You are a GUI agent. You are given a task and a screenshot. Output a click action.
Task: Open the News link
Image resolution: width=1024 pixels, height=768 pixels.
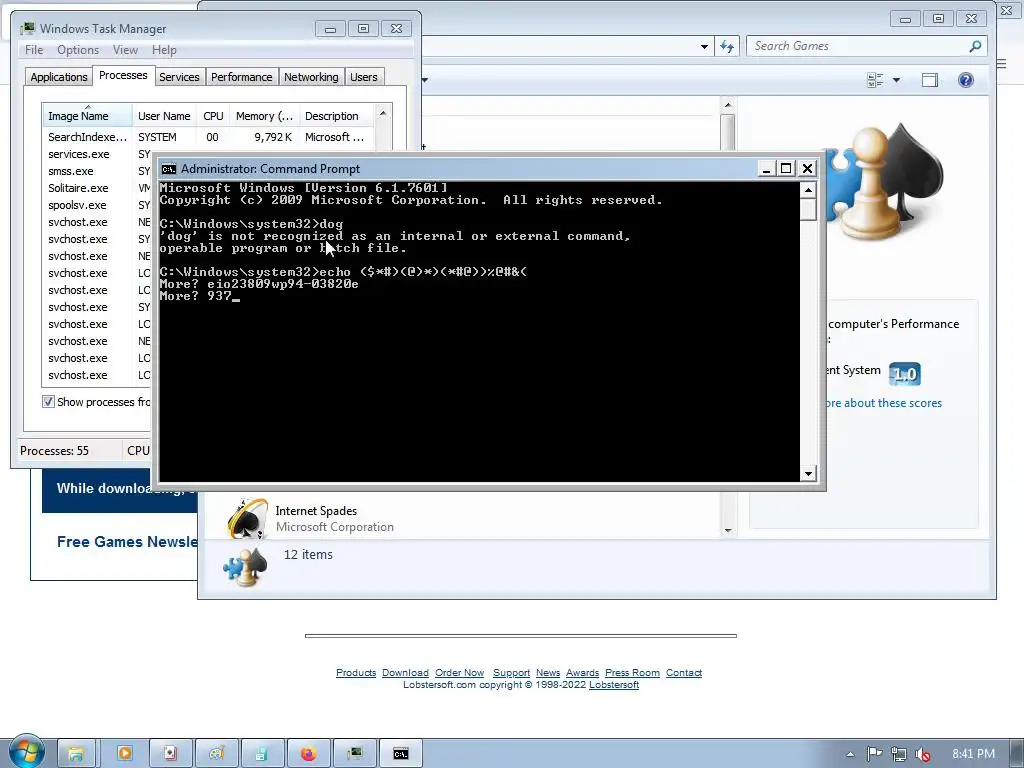548,673
